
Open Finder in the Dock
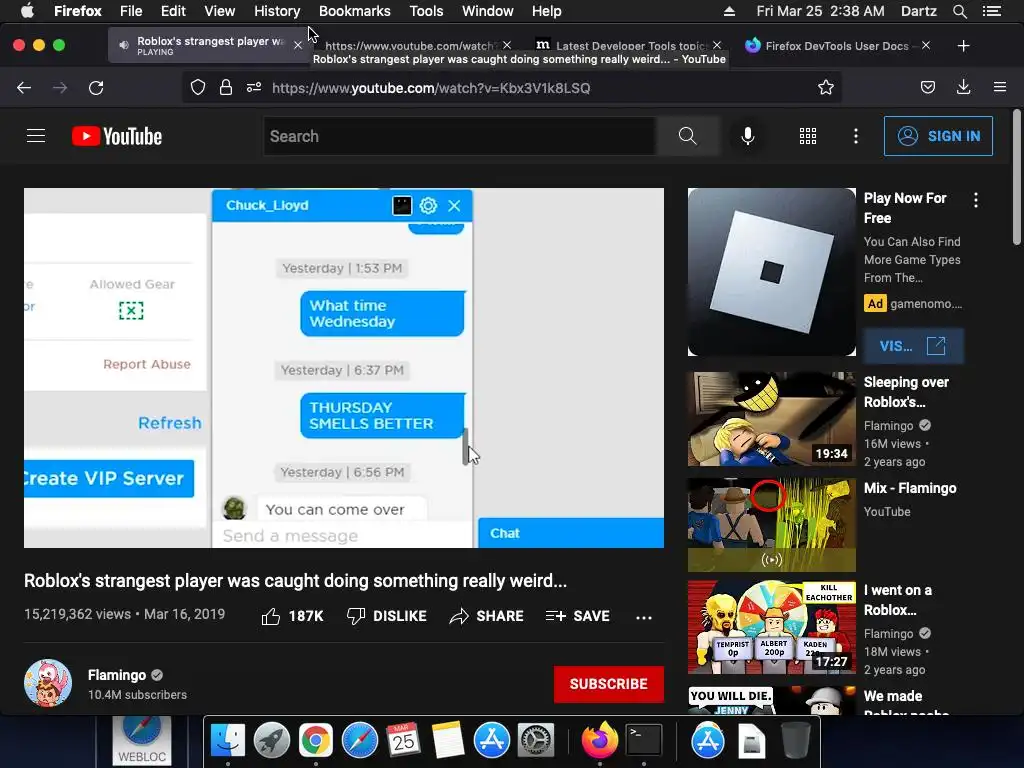[x=227, y=741]
